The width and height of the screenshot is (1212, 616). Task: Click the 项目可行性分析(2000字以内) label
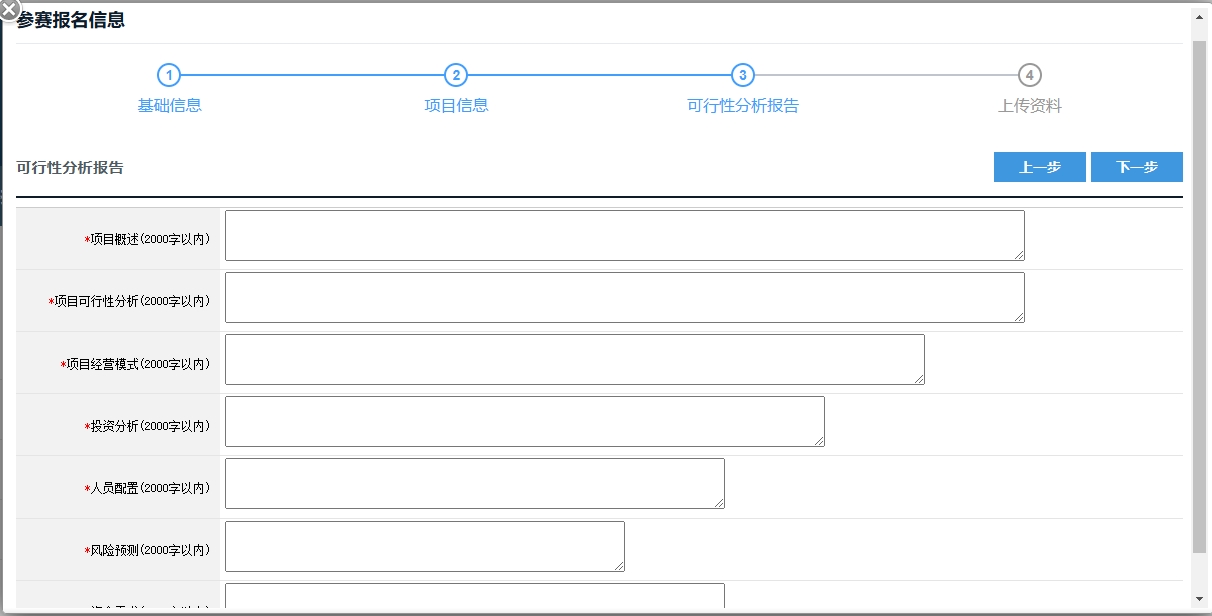[129, 301]
